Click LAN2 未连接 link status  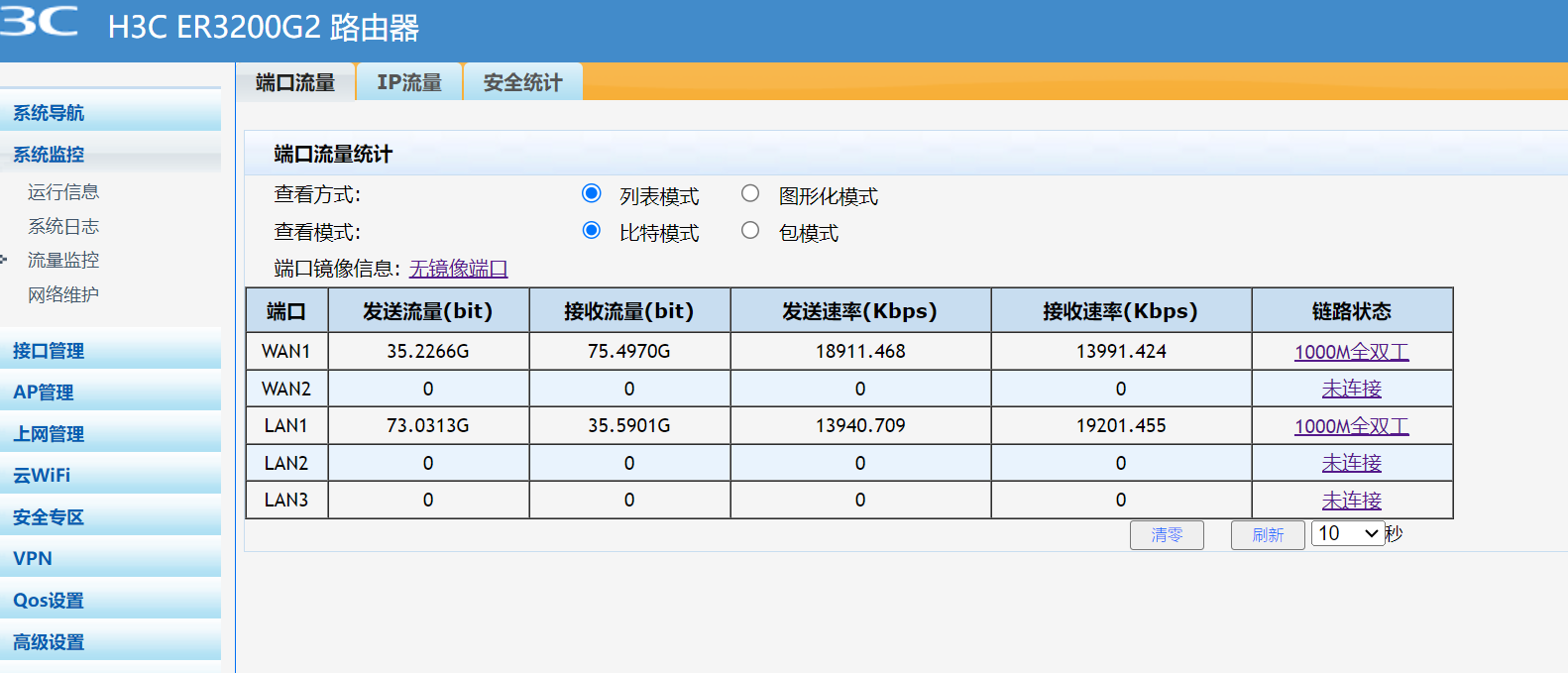pyautogui.click(x=1352, y=463)
